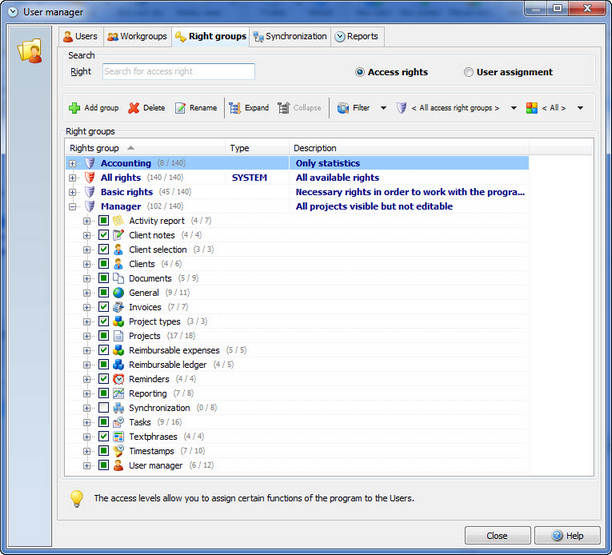The height and width of the screenshot is (555, 612).
Task: Toggle the Timestamps checkbox
Action: click(x=103, y=451)
